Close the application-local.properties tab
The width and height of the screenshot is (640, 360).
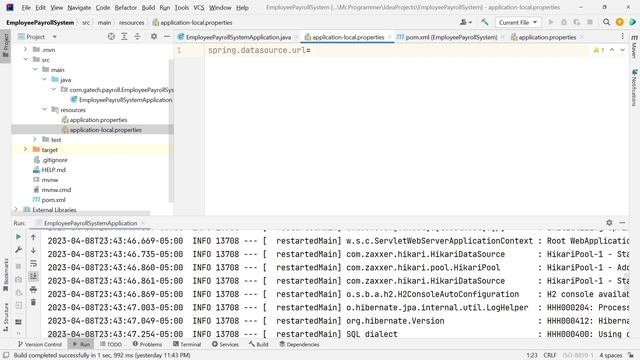point(389,37)
